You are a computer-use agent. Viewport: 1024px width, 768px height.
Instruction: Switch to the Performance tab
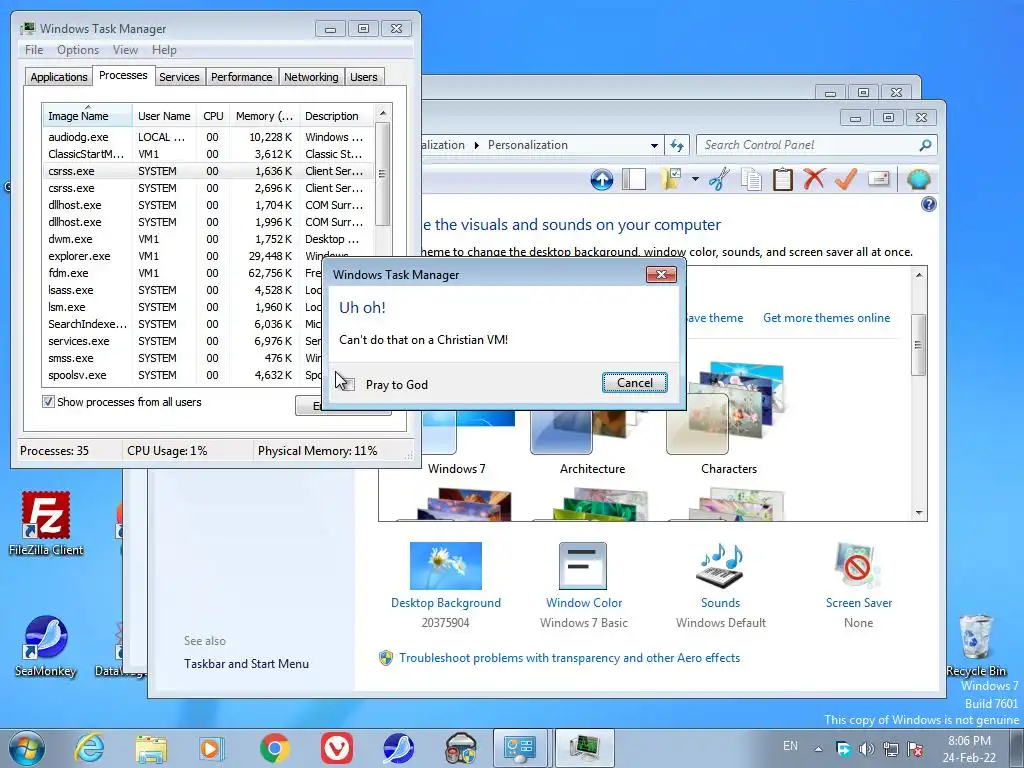(x=241, y=77)
